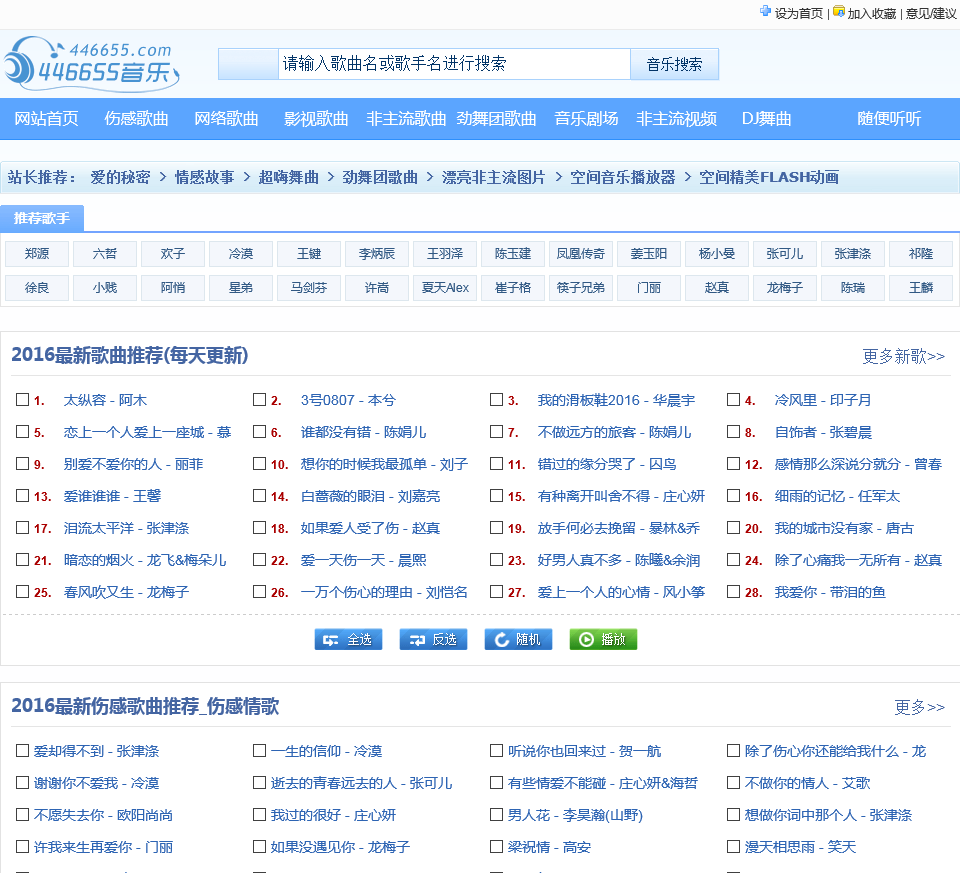Select singer 夏天Alex
This screenshot has width=960, height=873.
444,288
